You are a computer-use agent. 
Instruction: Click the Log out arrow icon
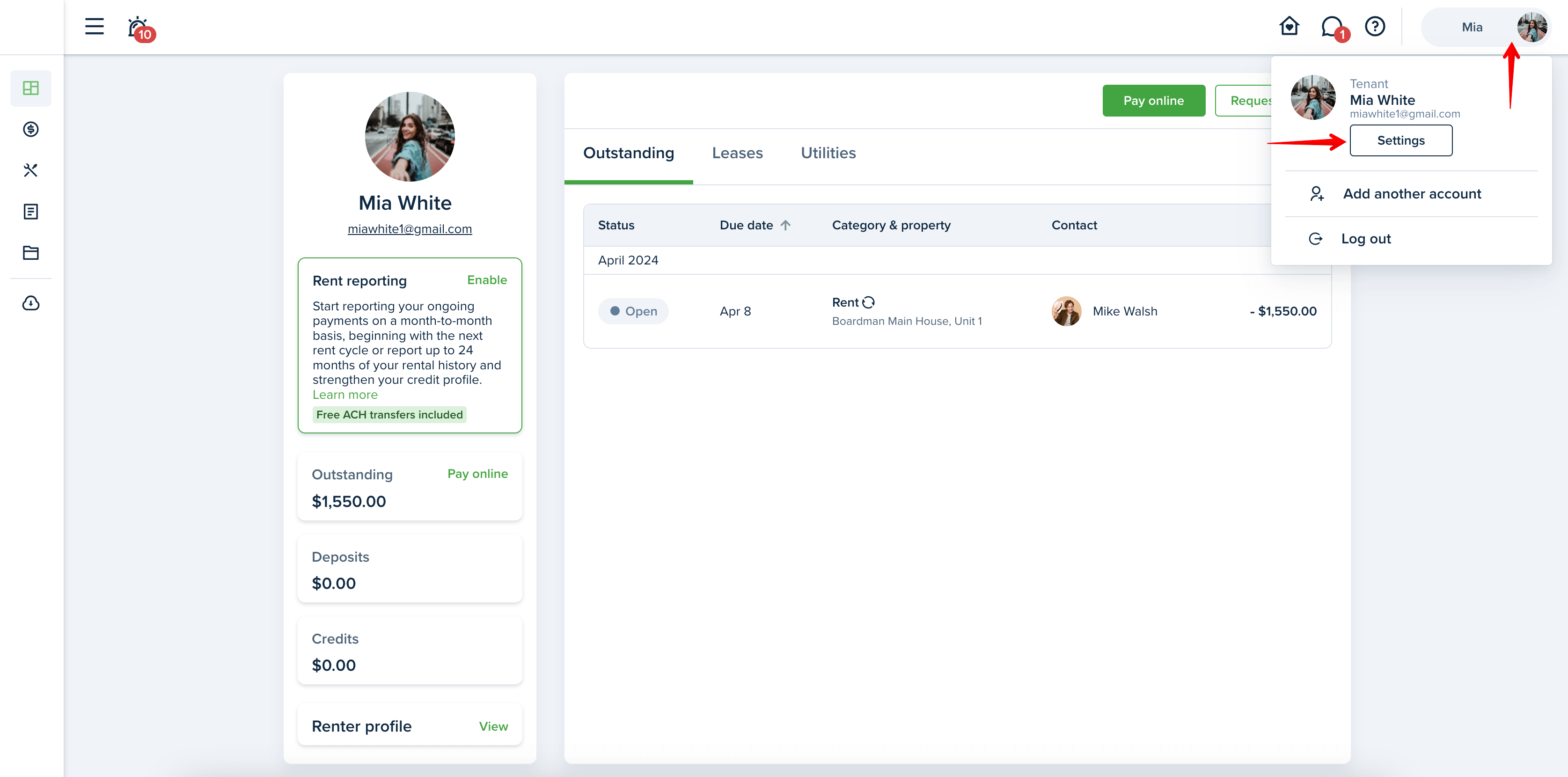point(1315,239)
